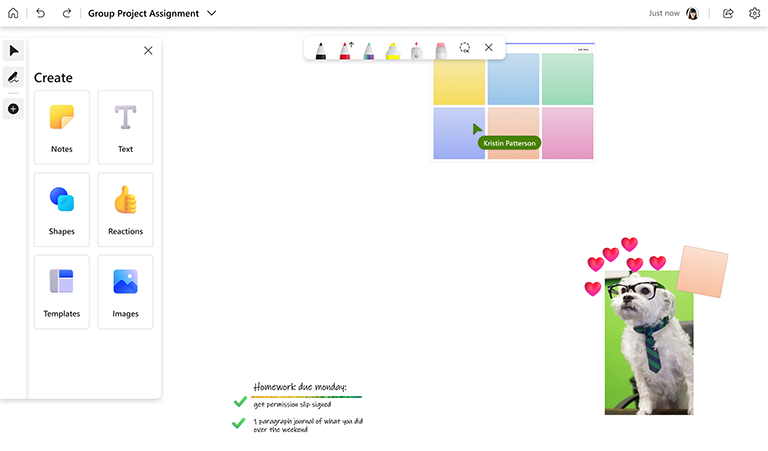768x451 pixels.
Task: Click the select pointer tool in sidebar
Action: pos(13,50)
